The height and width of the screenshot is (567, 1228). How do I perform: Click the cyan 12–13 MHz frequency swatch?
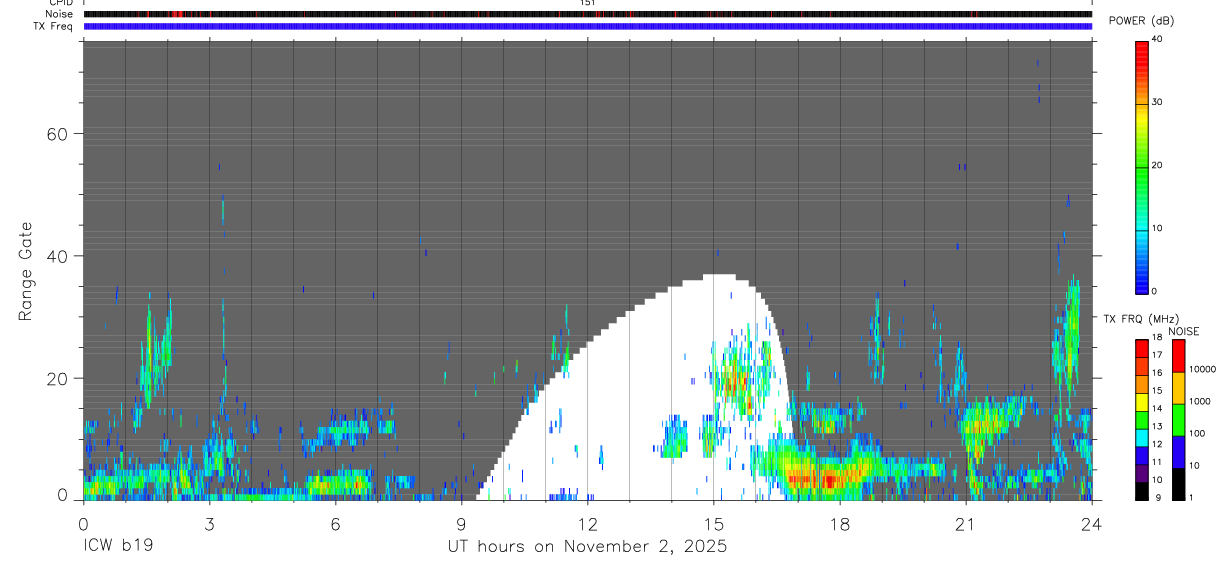coord(1142,437)
